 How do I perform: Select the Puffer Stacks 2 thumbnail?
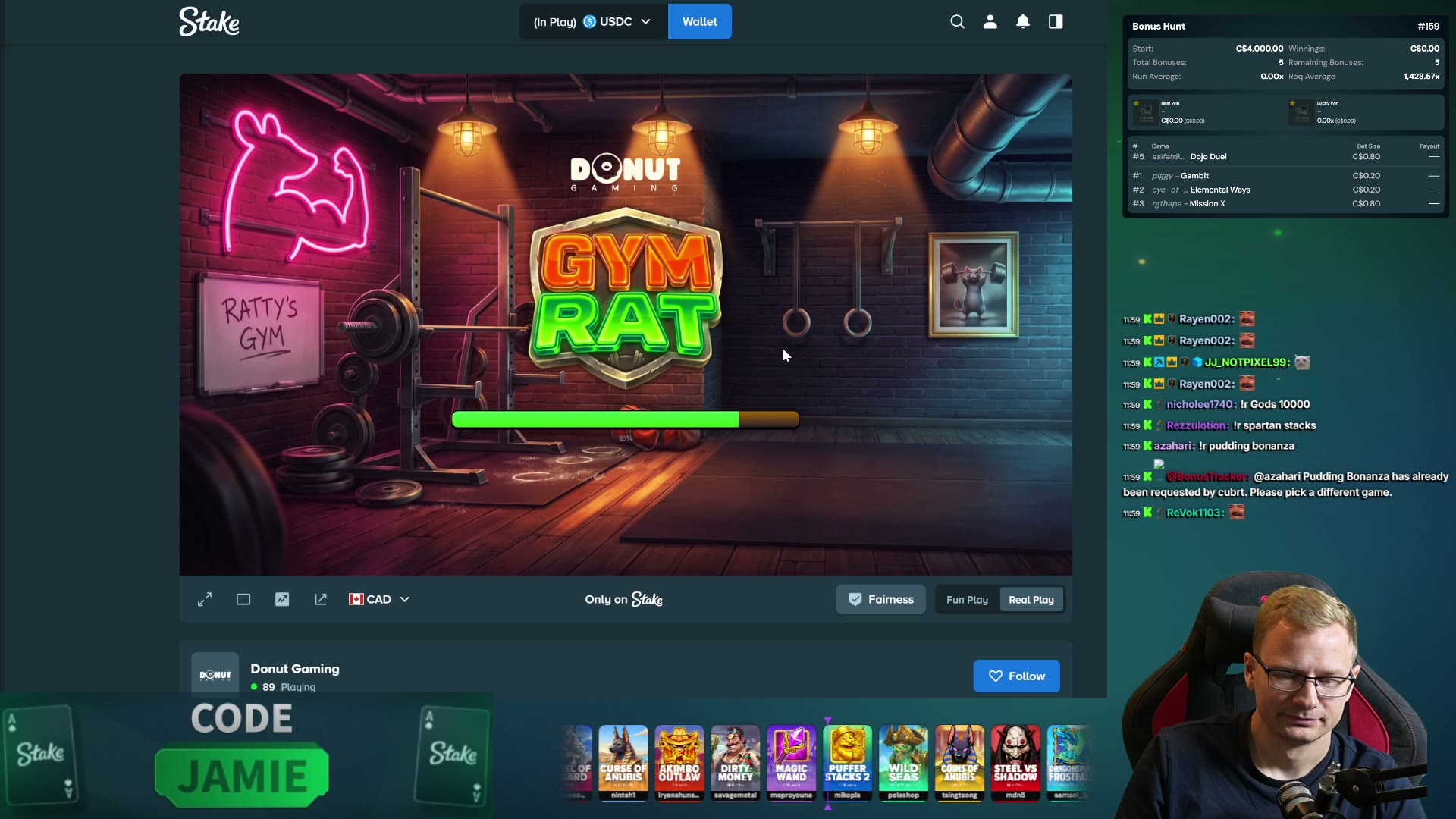(847, 763)
